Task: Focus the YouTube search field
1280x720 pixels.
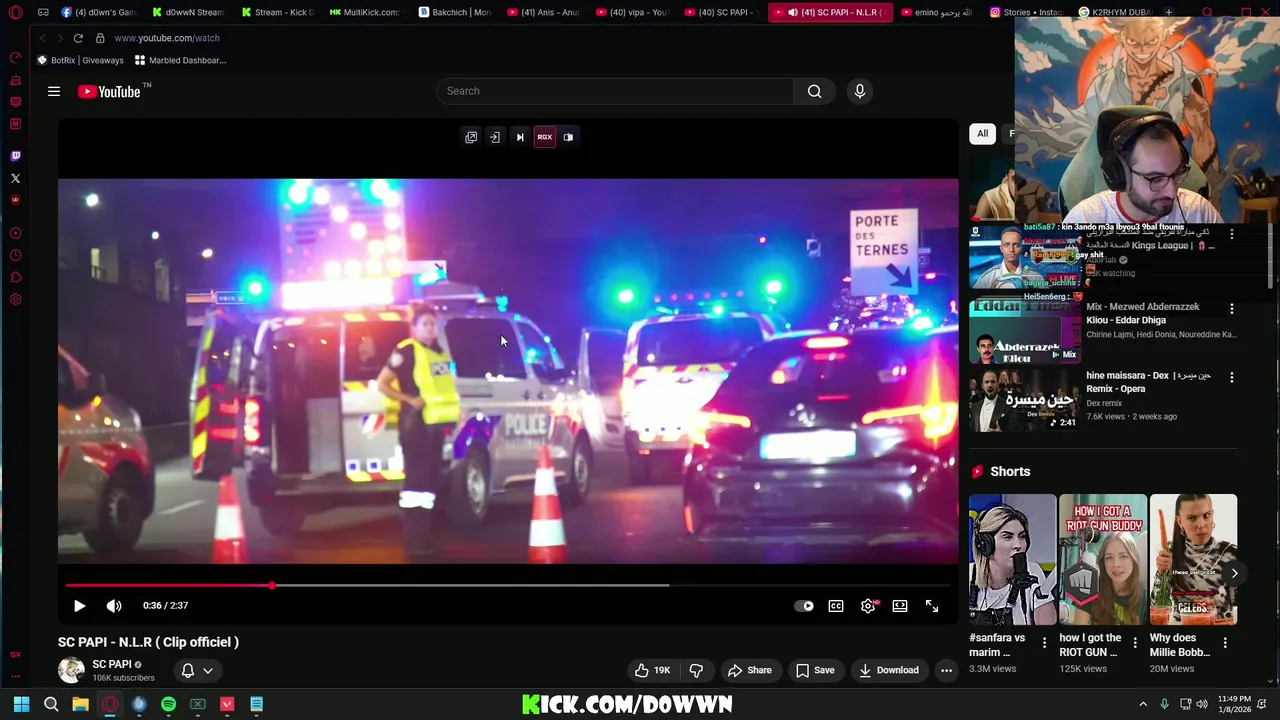Action: click(615, 91)
